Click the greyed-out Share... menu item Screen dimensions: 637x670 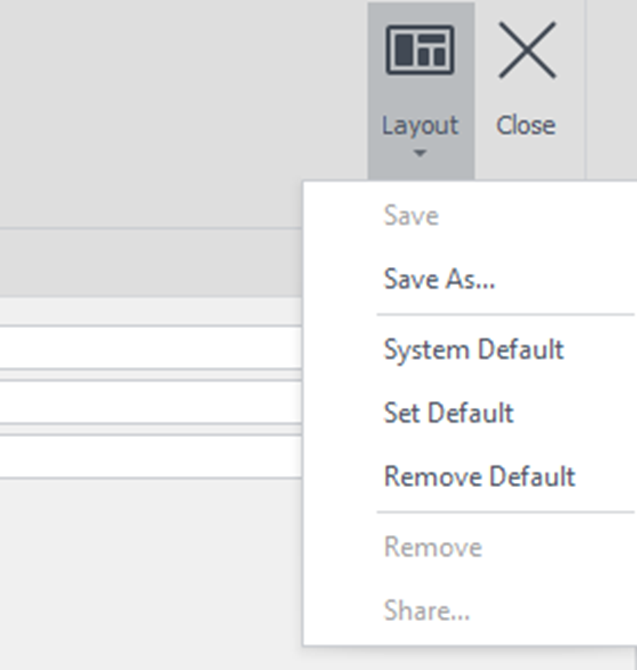[x=426, y=611]
